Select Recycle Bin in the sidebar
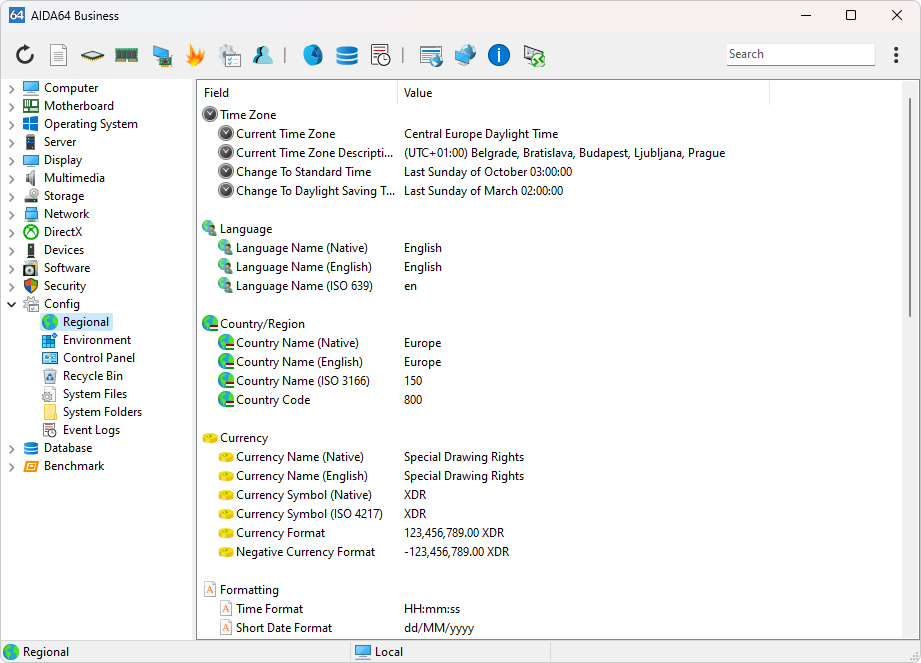 [x=92, y=376]
